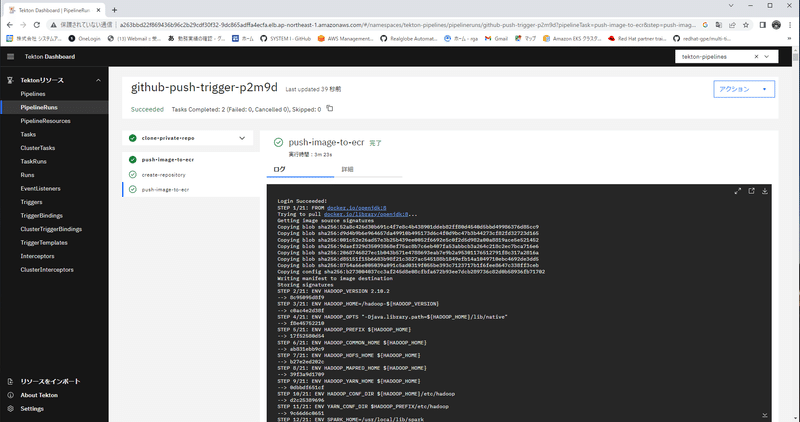Open a new browser tab

pyautogui.click(x=114, y=10)
